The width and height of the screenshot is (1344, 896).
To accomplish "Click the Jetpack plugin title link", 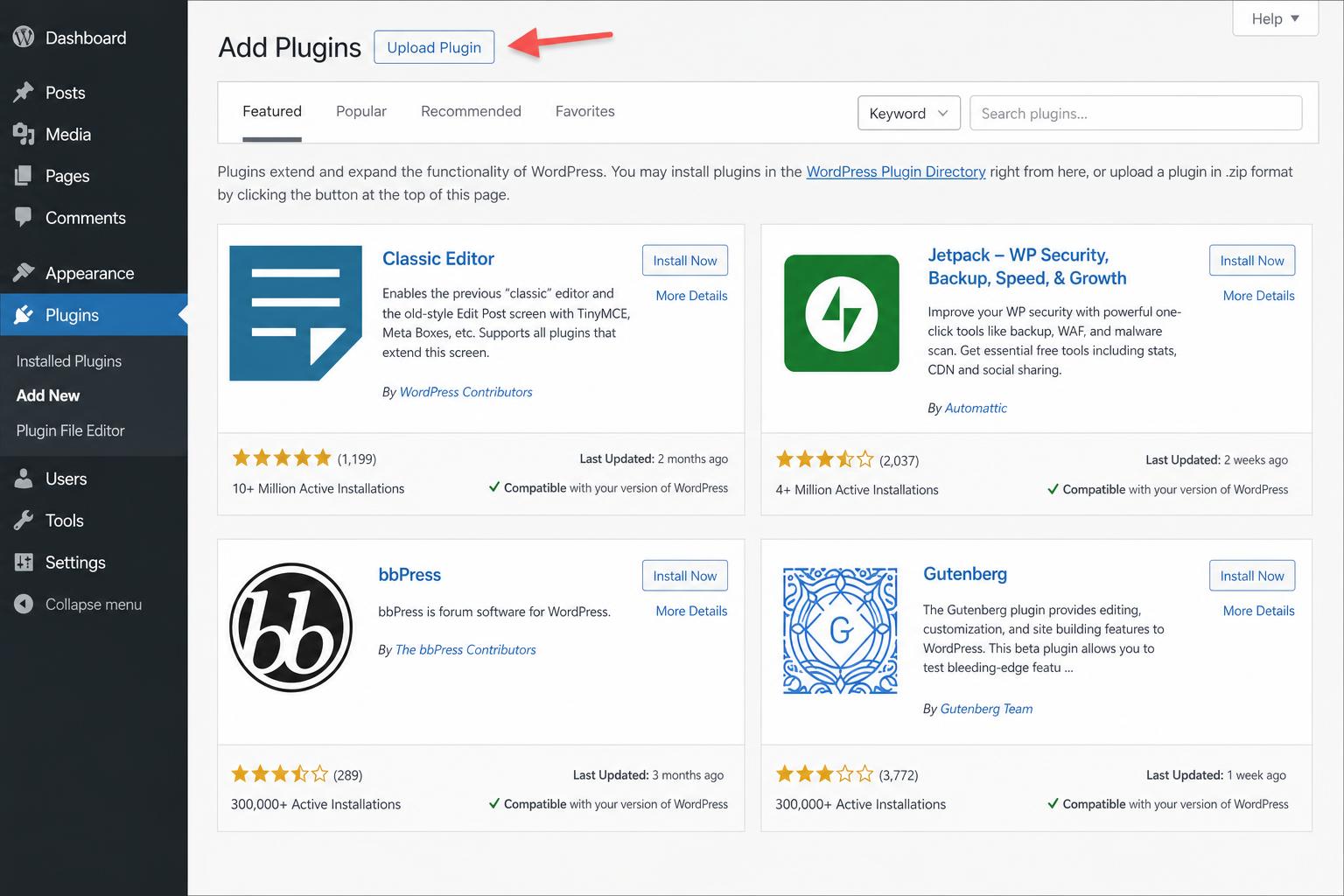I will tap(1027, 266).
